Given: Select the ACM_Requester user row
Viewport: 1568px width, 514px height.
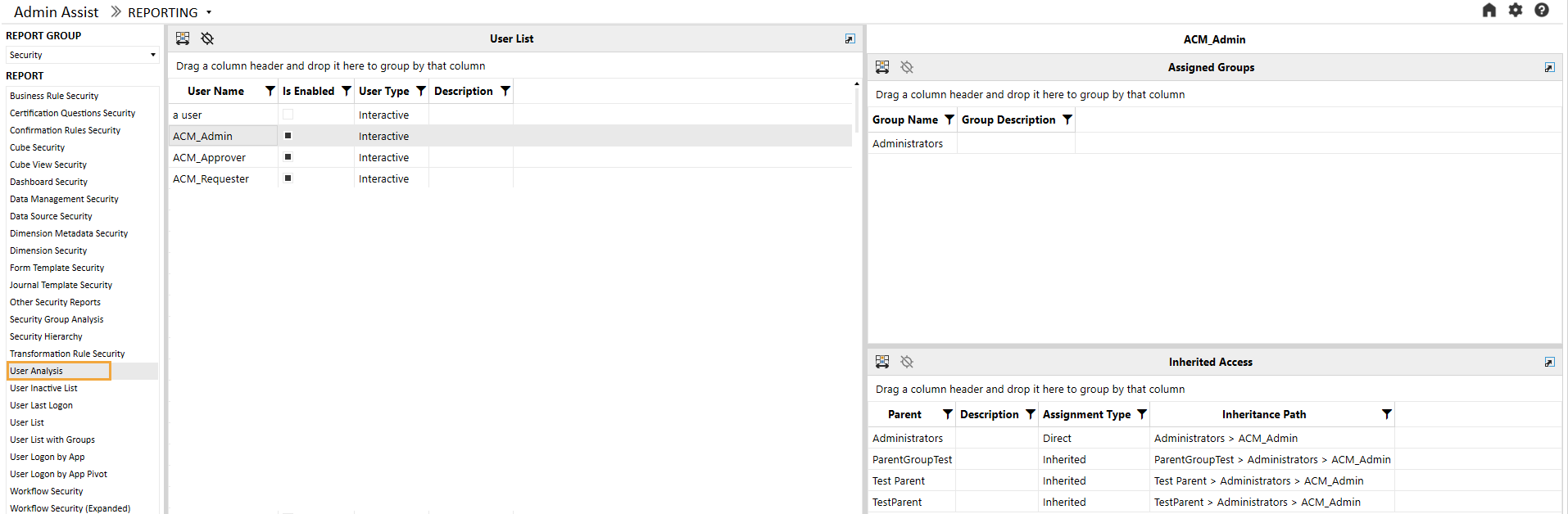Looking at the screenshot, I should point(510,178).
